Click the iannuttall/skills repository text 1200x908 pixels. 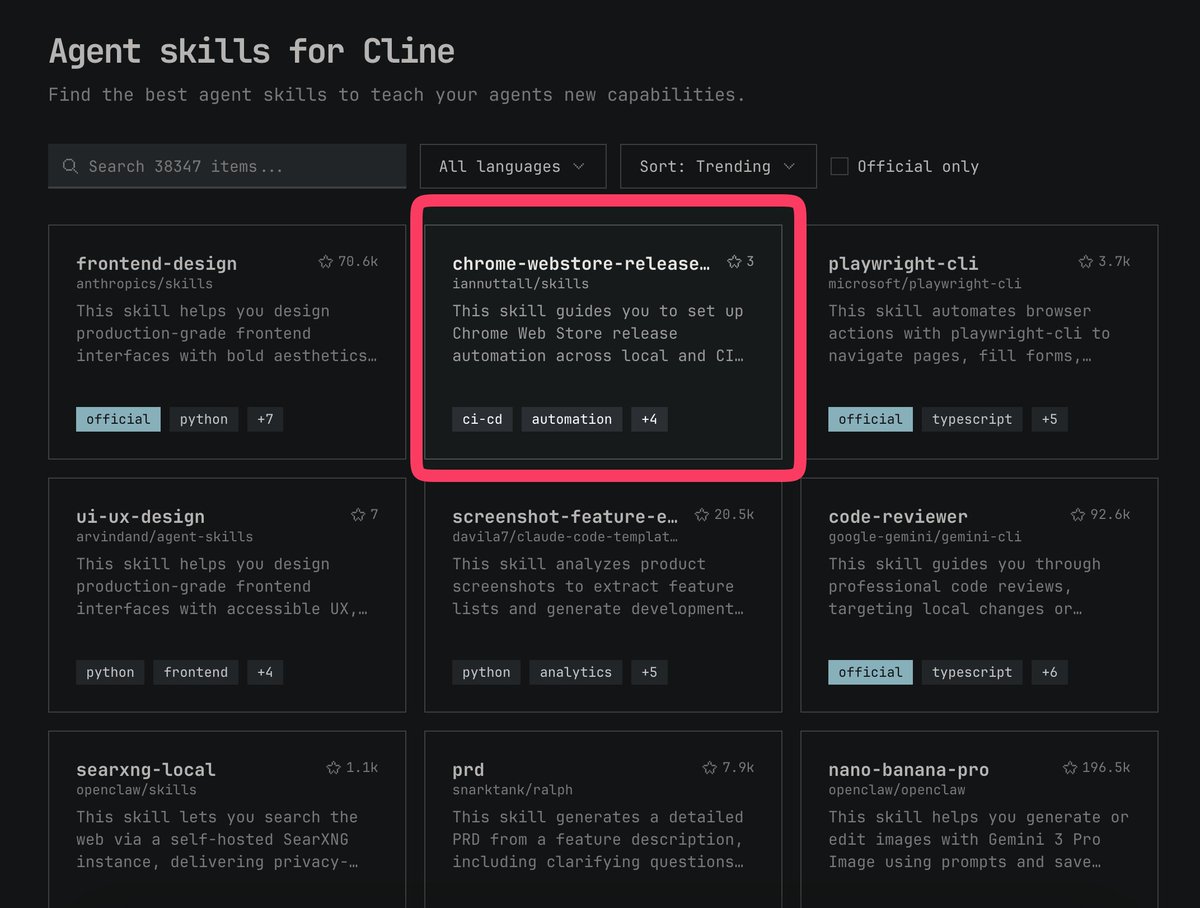(x=520, y=284)
